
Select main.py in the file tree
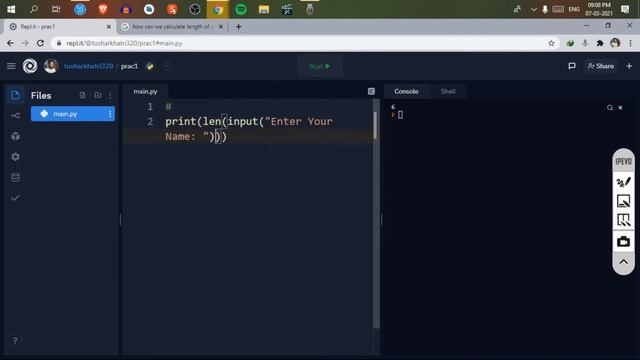point(73,114)
